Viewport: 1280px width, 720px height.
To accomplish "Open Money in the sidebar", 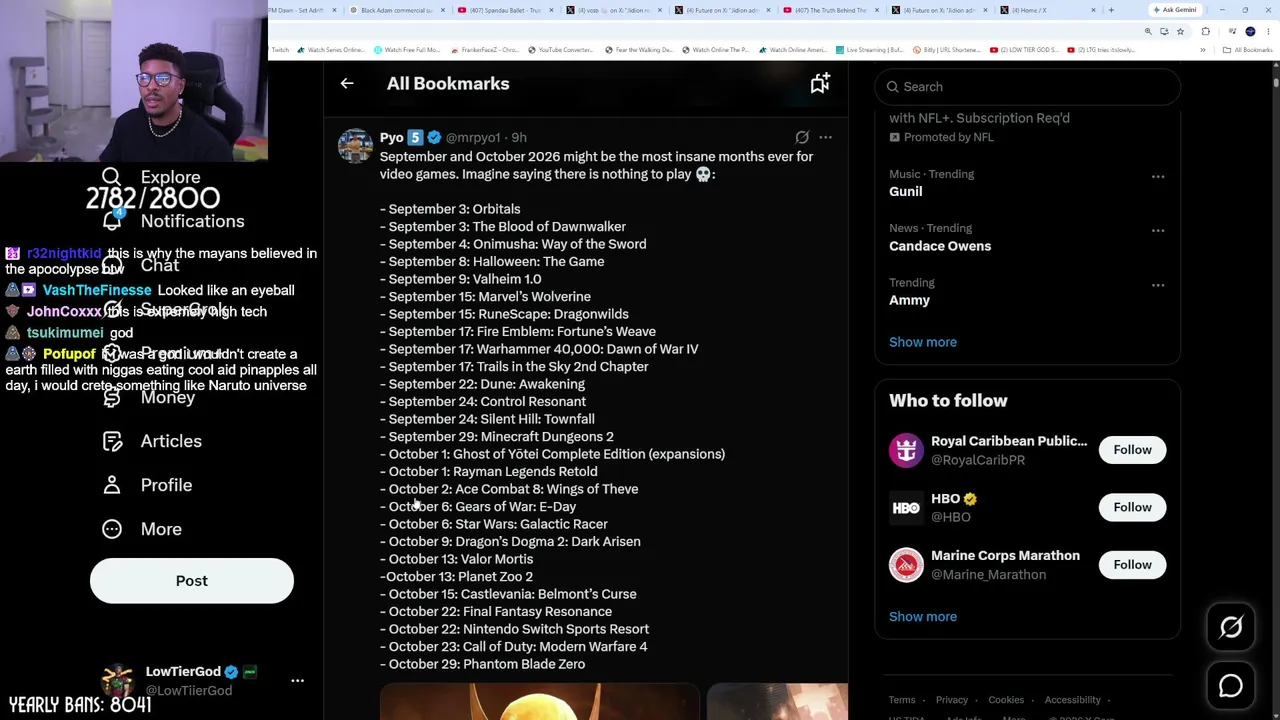I will pyautogui.click(x=148, y=397).
